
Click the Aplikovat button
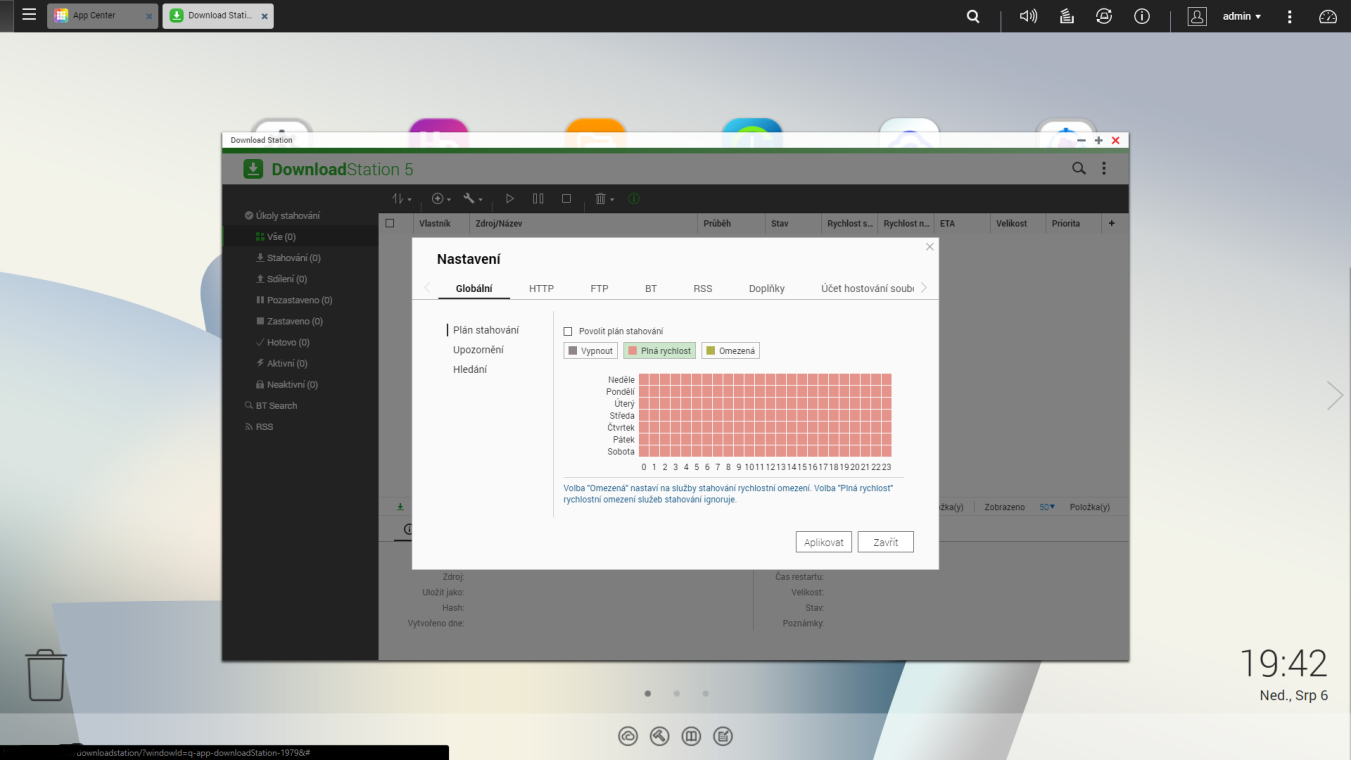[x=824, y=542]
